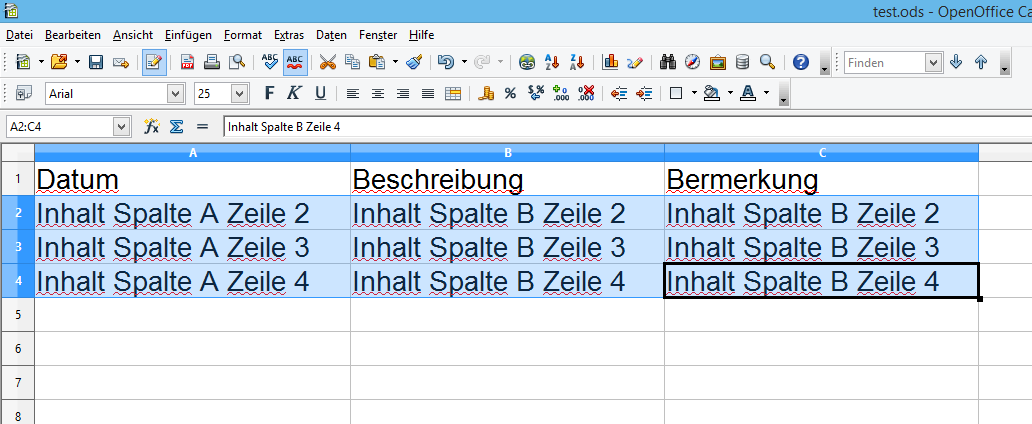Image resolution: width=1032 pixels, height=424 pixels.
Task: Select column B header
Action: pyautogui.click(x=507, y=153)
